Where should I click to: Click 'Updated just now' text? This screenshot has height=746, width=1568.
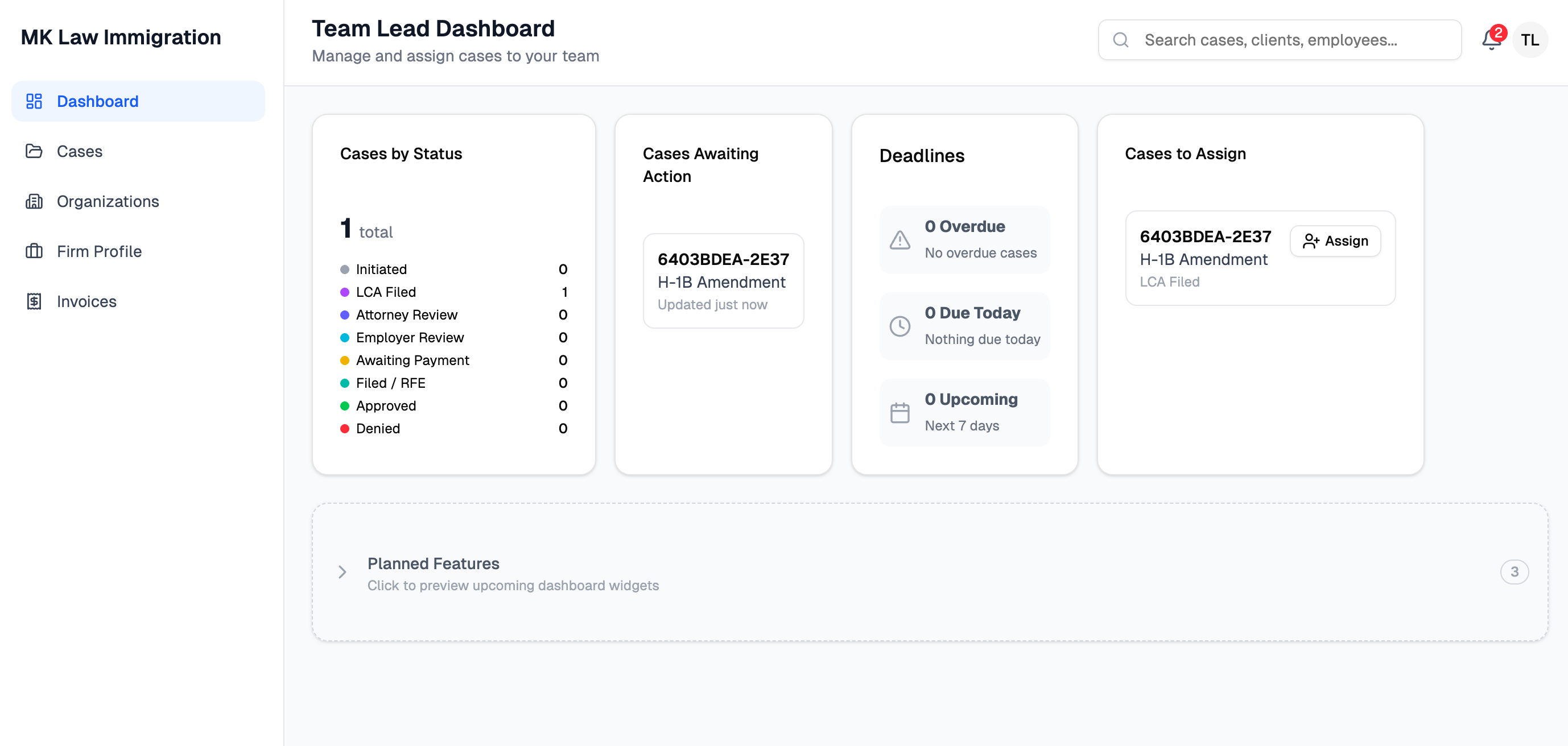[x=712, y=304]
